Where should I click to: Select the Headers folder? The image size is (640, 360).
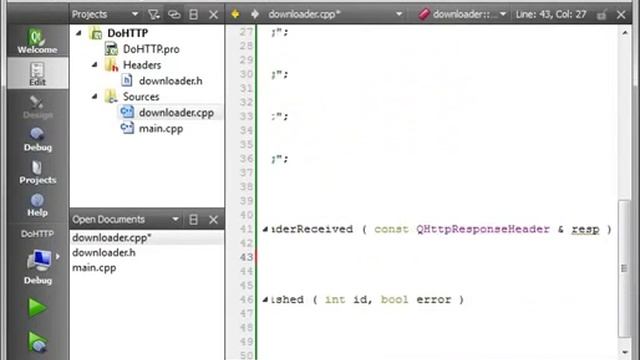click(x=142, y=65)
